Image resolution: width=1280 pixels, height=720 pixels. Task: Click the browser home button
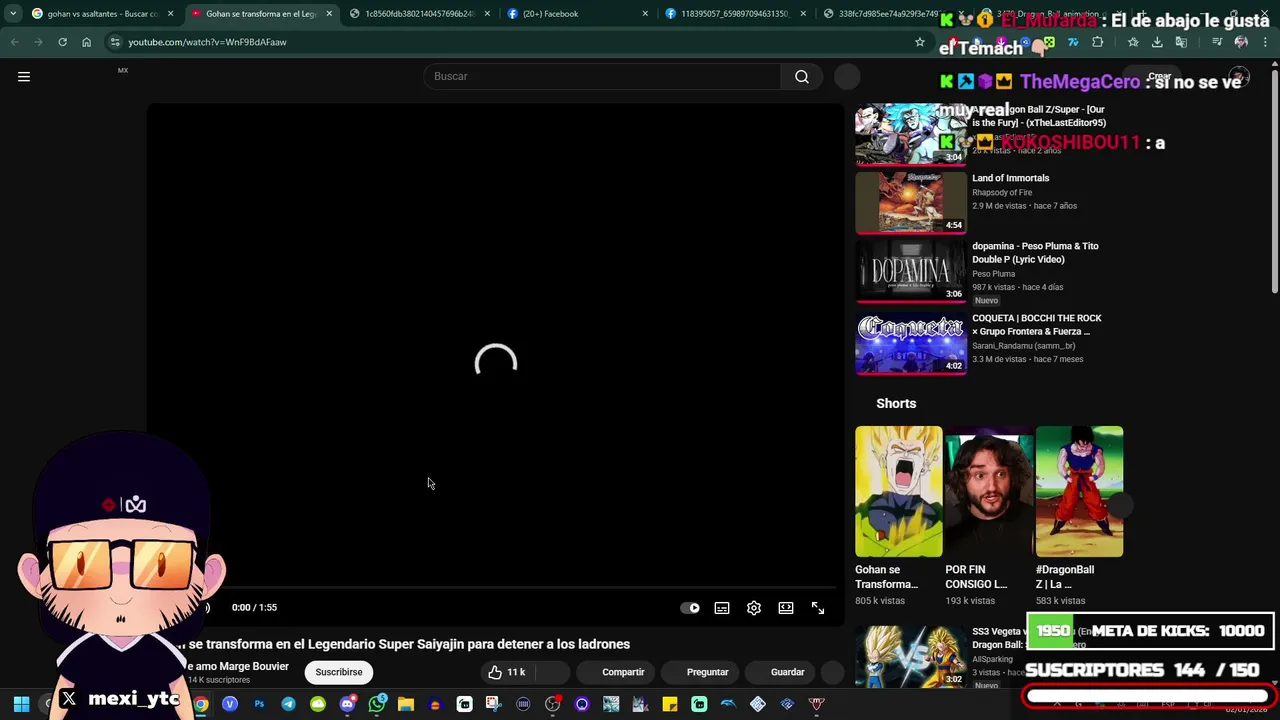coord(86,42)
